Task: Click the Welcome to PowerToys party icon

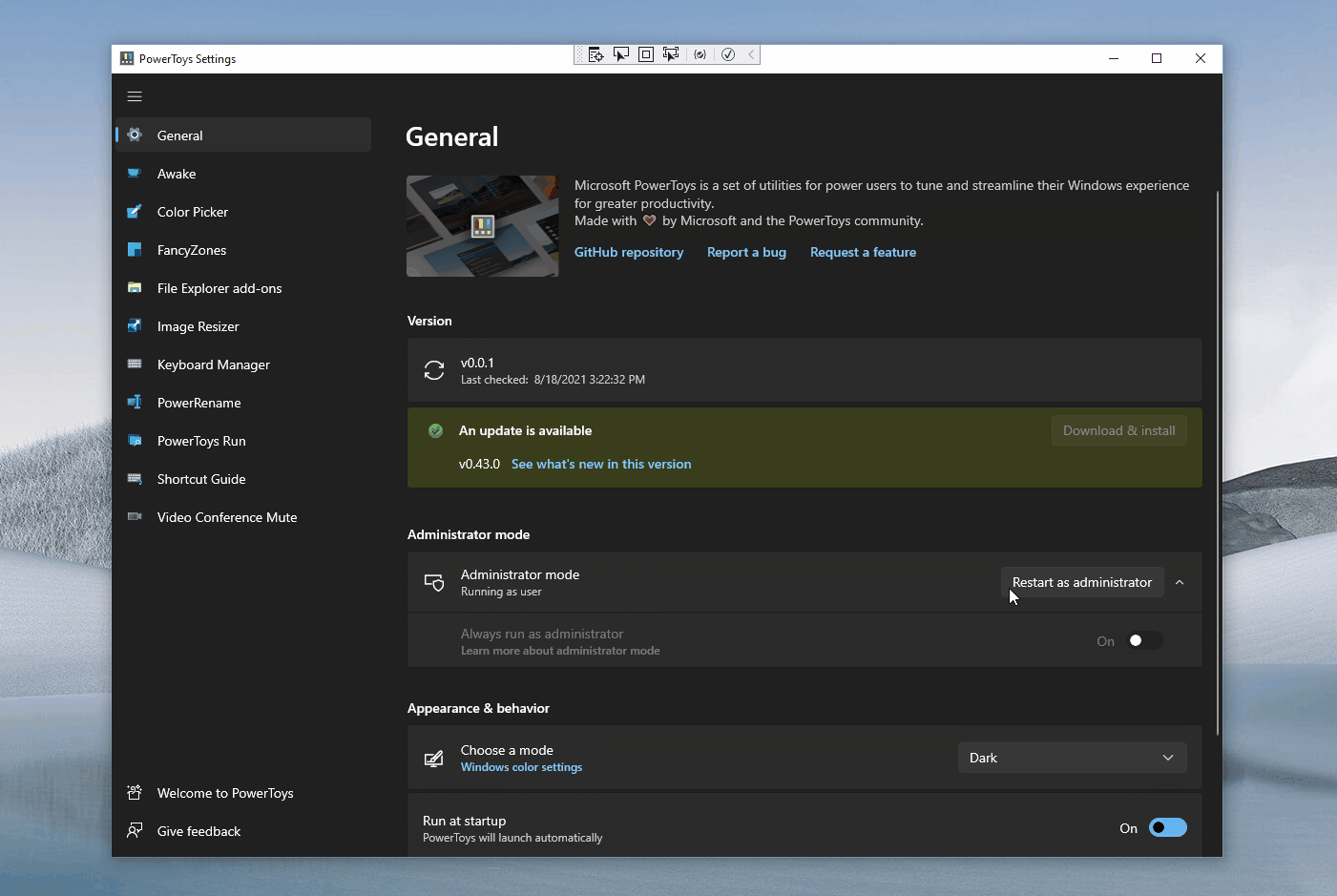Action: [x=135, y=792]
